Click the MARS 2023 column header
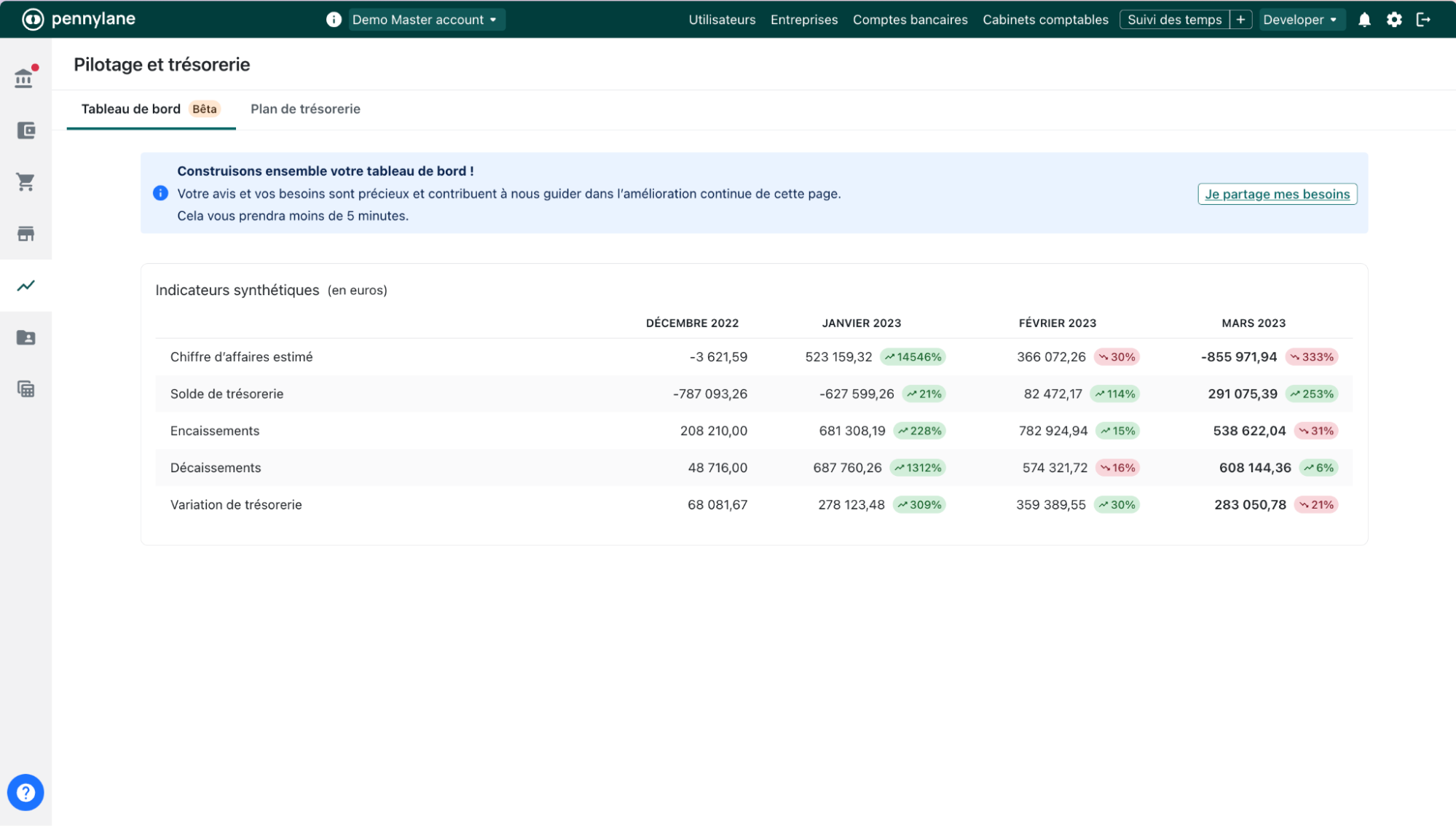 (x=1254, y=323)
